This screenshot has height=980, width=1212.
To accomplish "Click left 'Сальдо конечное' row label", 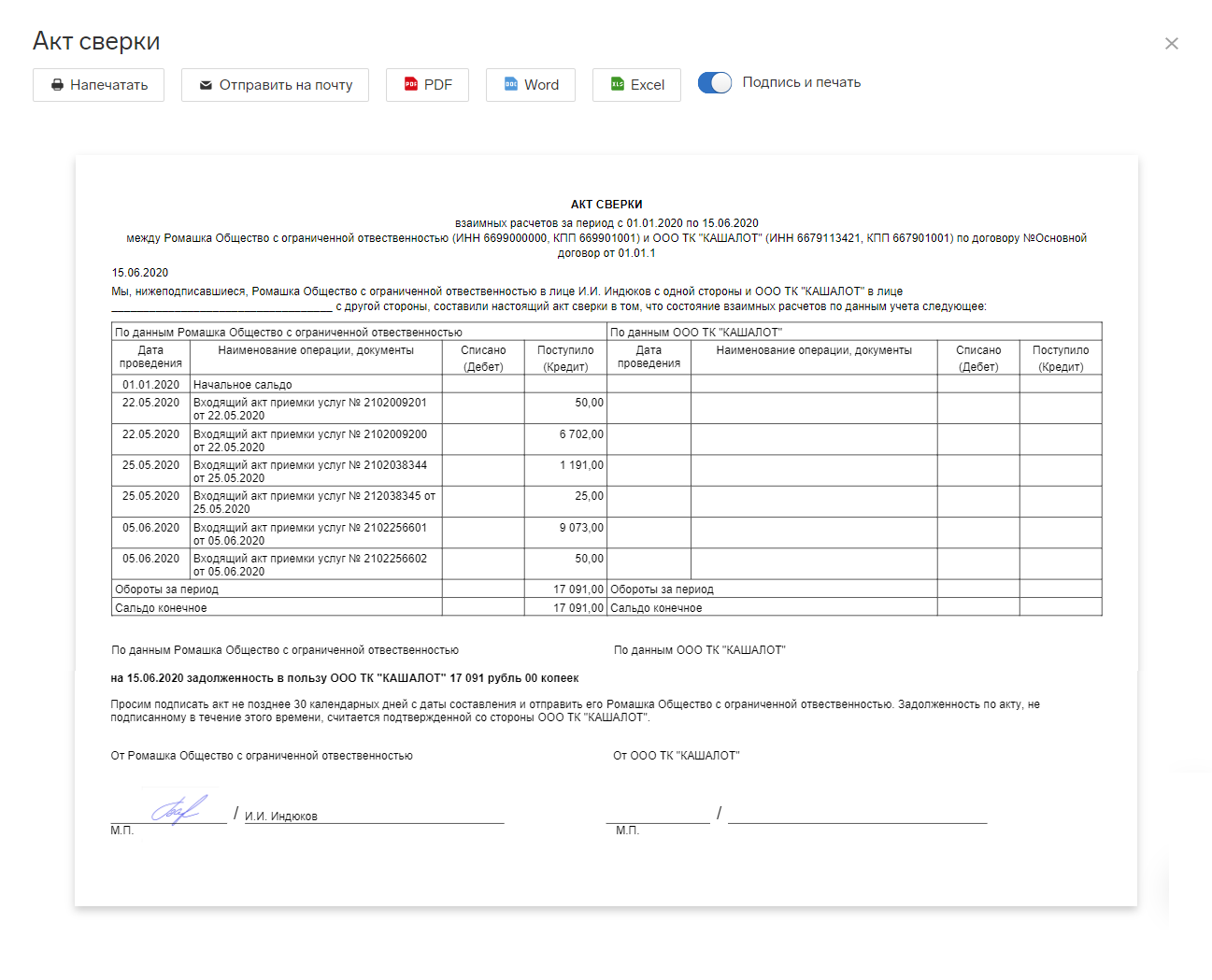I will [161, 608].
